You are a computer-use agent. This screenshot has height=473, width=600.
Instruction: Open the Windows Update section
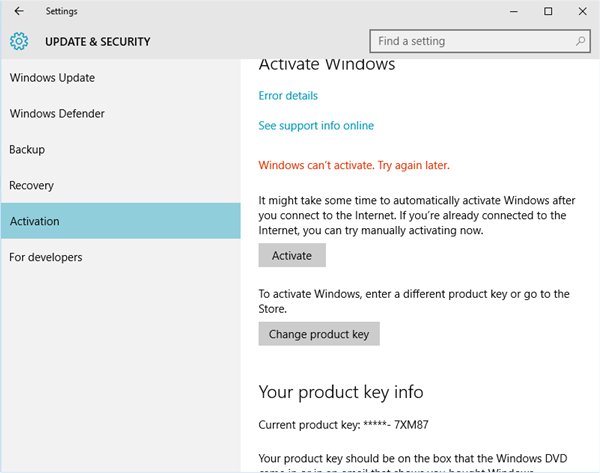(52, 78)
